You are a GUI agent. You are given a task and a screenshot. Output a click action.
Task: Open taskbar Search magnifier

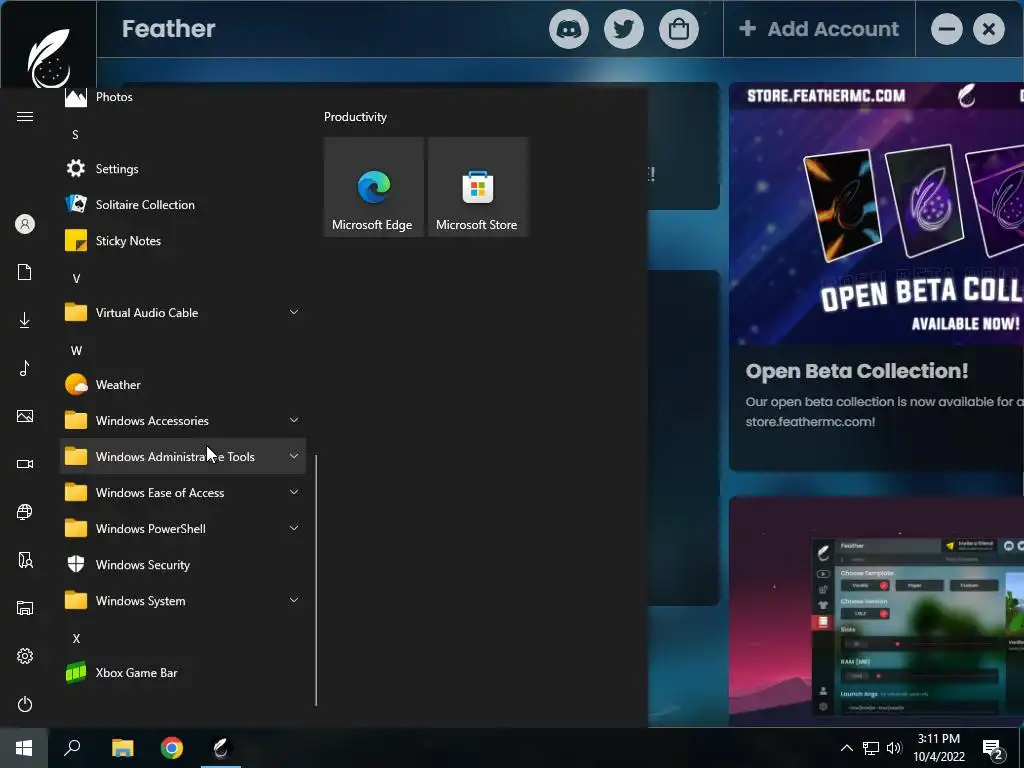[x=72, y=748]
